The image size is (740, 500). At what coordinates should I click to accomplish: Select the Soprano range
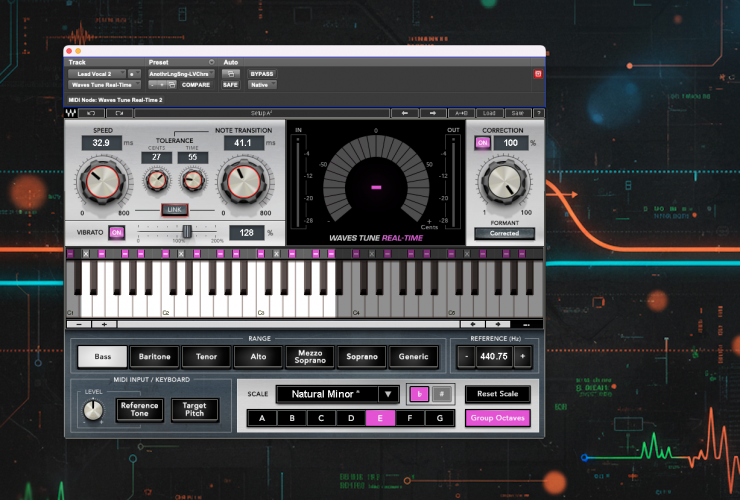361,356
